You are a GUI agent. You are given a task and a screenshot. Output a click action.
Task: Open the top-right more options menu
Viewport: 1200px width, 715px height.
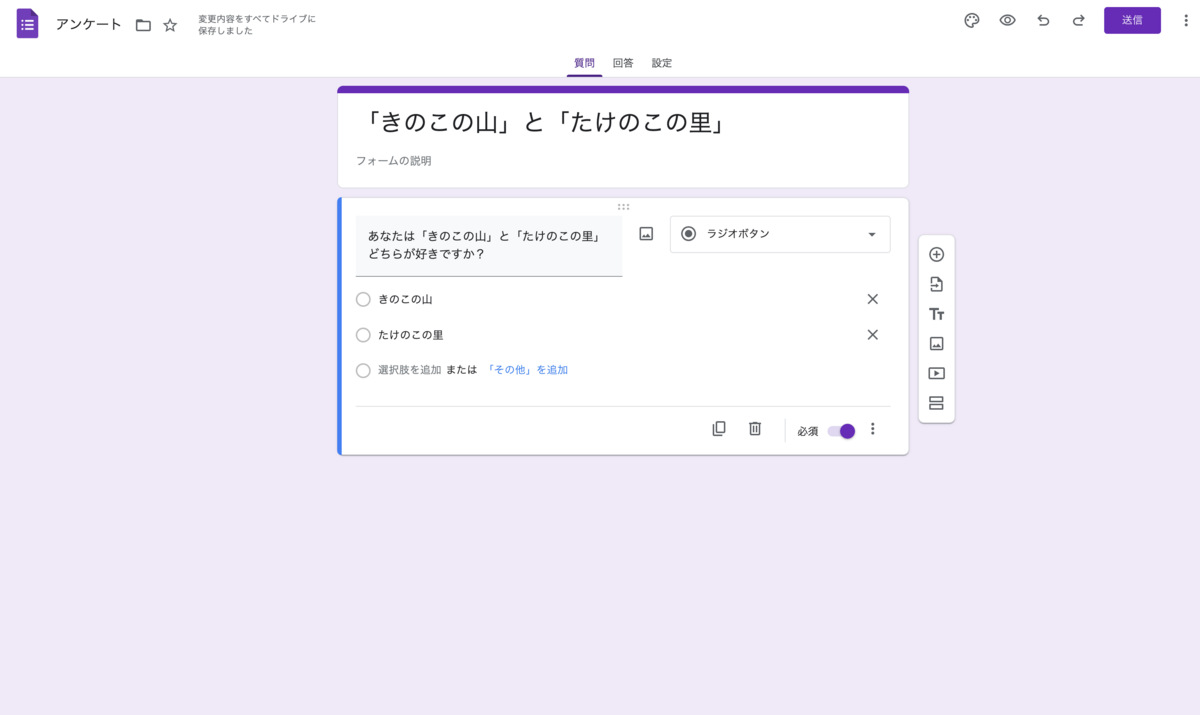[1186, 21]
